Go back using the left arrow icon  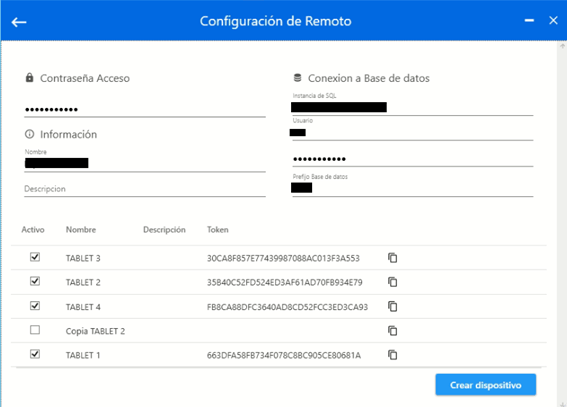(19, 22)
